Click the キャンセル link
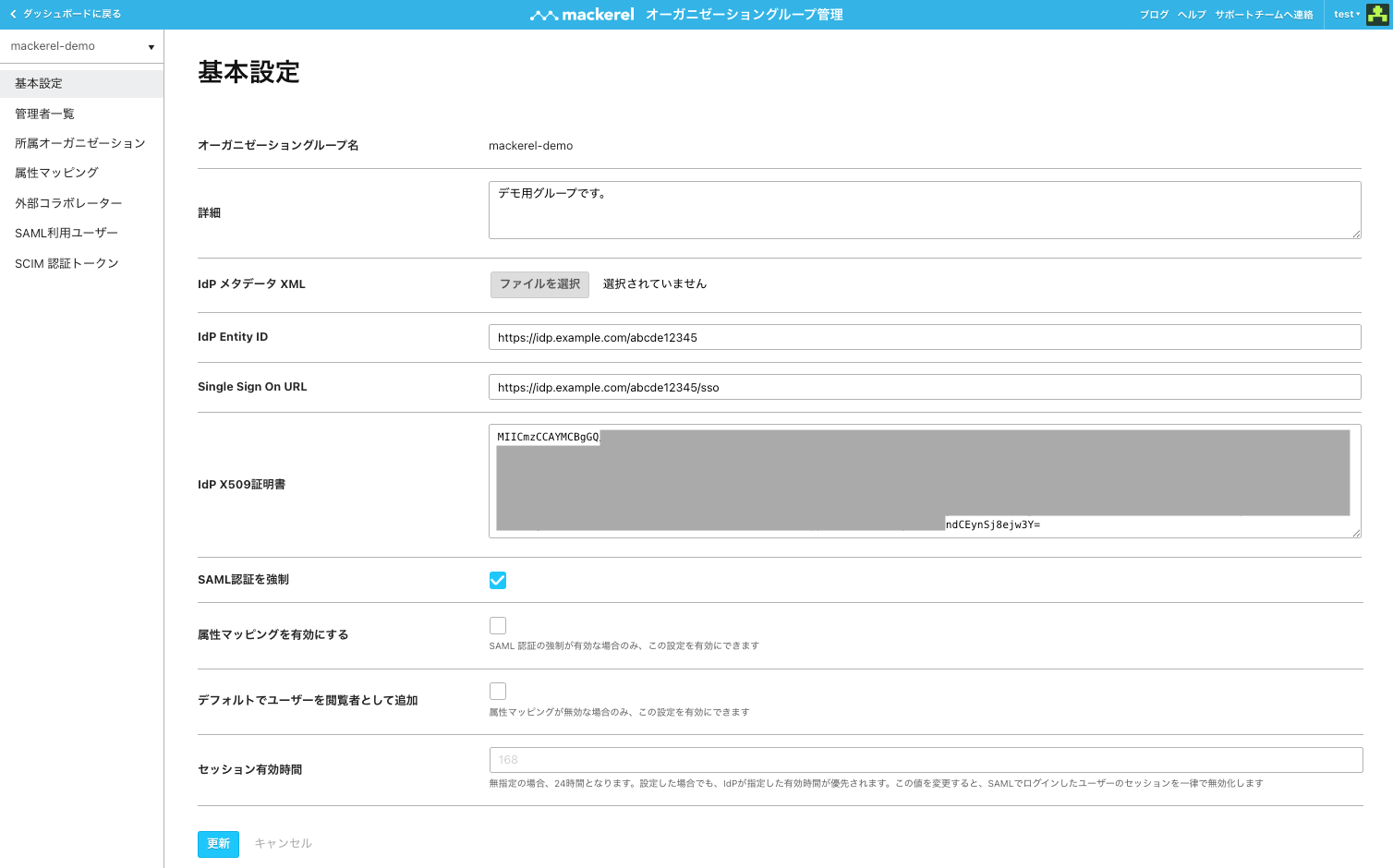 point(284,844)
